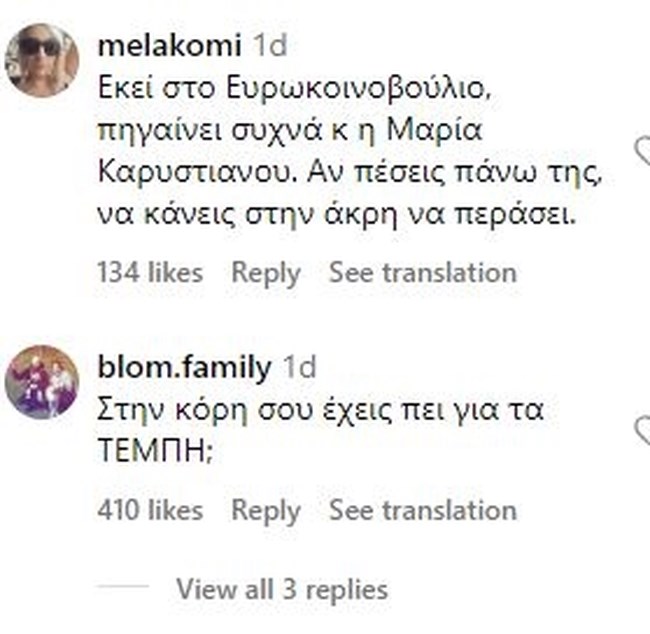Screen dimensions: 650x634
Task: Open blom.family's profile picture
Action: [42, 382]
